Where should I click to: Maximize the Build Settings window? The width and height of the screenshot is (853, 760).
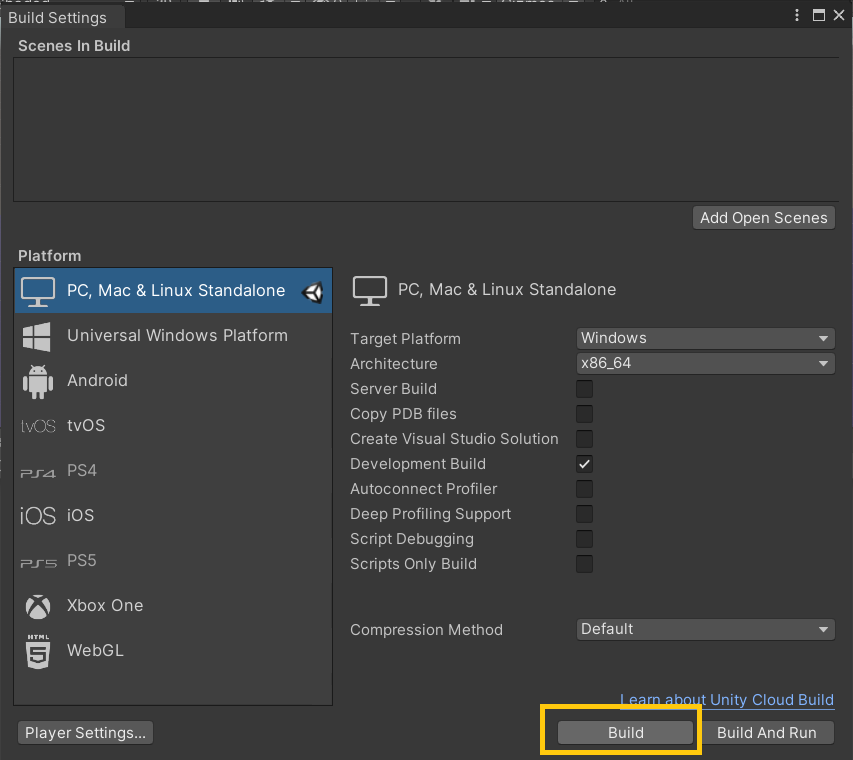point(819,15)
